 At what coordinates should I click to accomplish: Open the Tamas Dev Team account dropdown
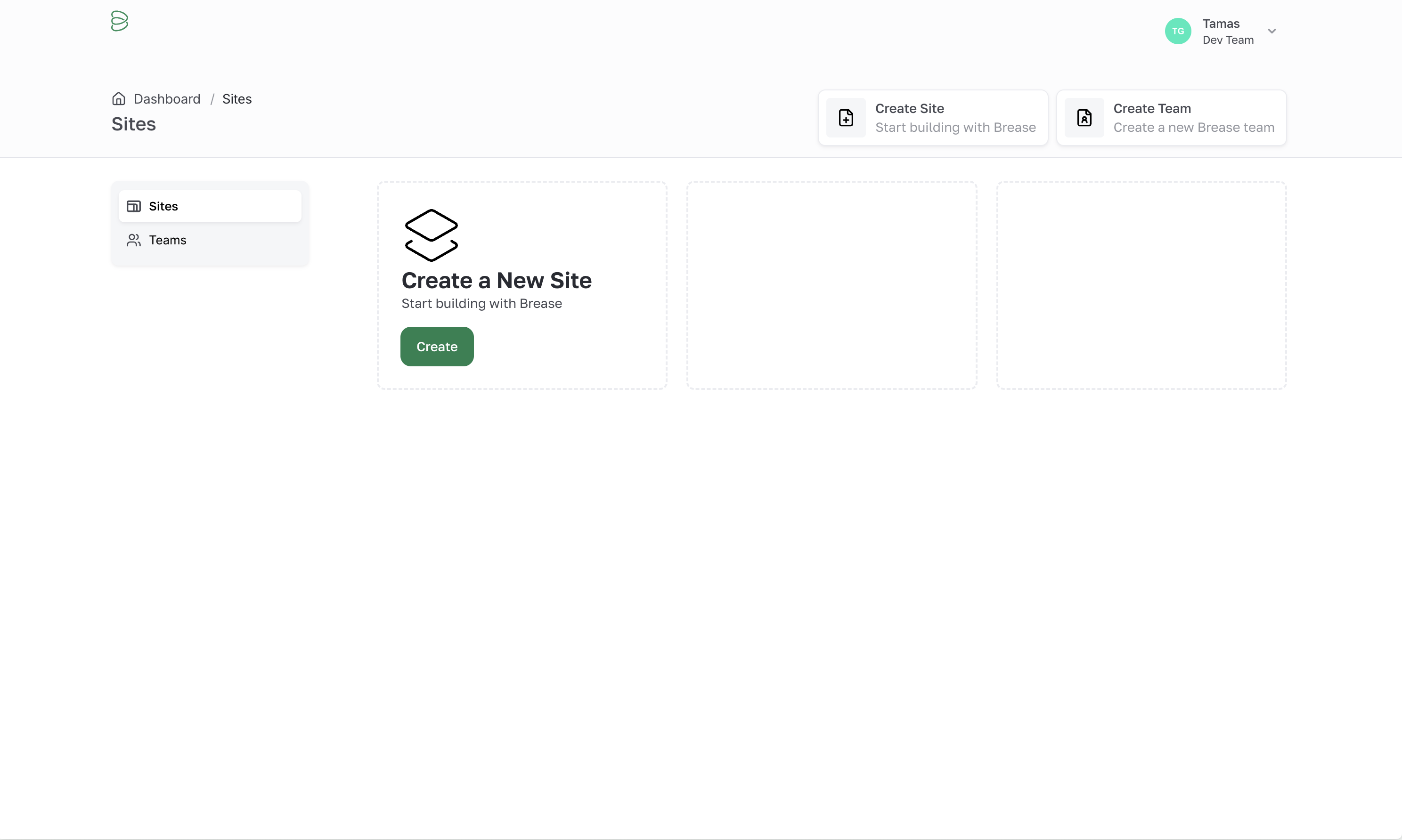[x=1228, y=32]
